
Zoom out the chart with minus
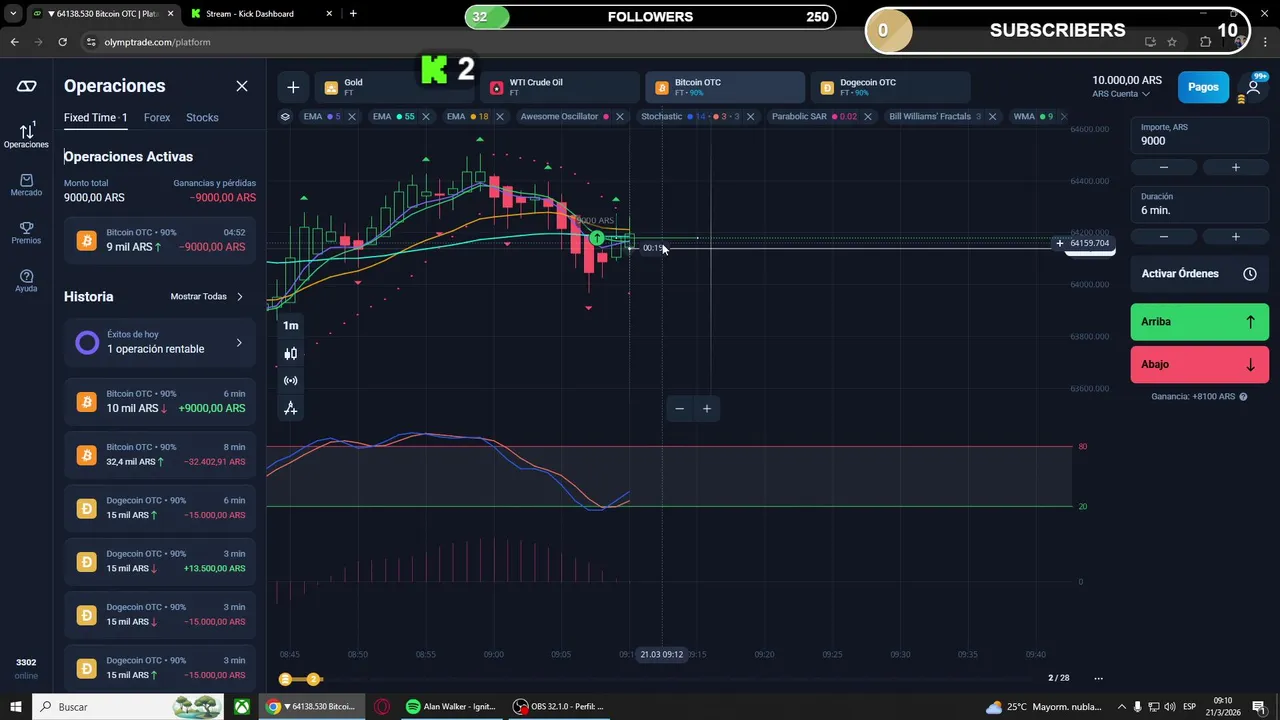[680, 408]
